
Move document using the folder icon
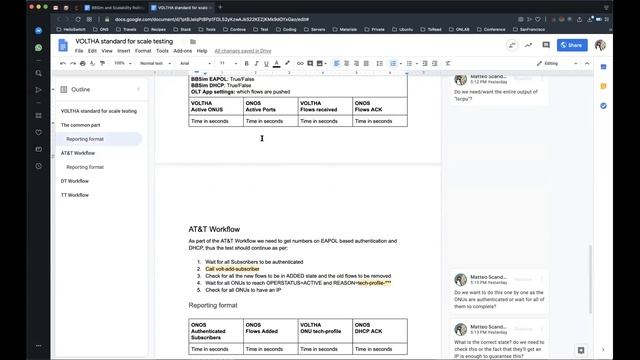point(193,42)
